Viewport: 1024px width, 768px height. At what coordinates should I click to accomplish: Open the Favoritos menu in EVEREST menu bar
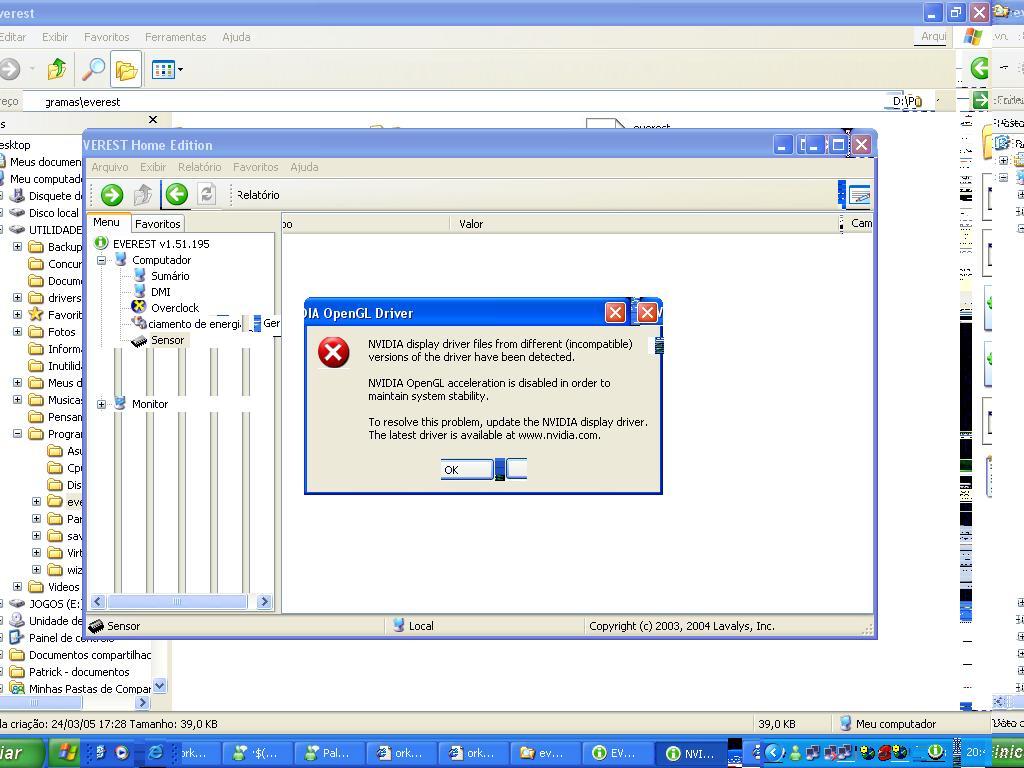pos(255,167)
